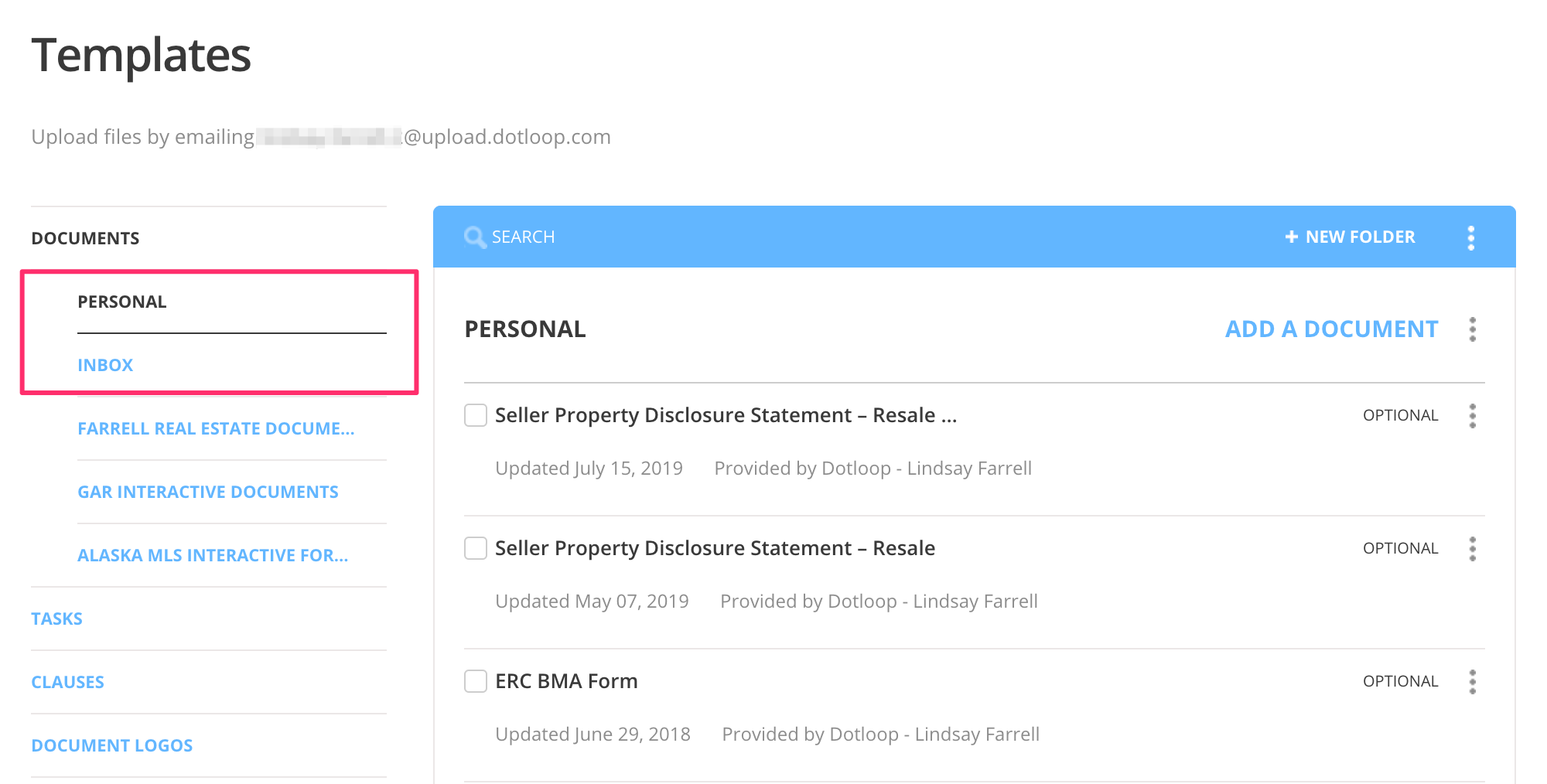Open the options menu in the blue toolbar
The image size is (1547, 784).
point(1470,237)
